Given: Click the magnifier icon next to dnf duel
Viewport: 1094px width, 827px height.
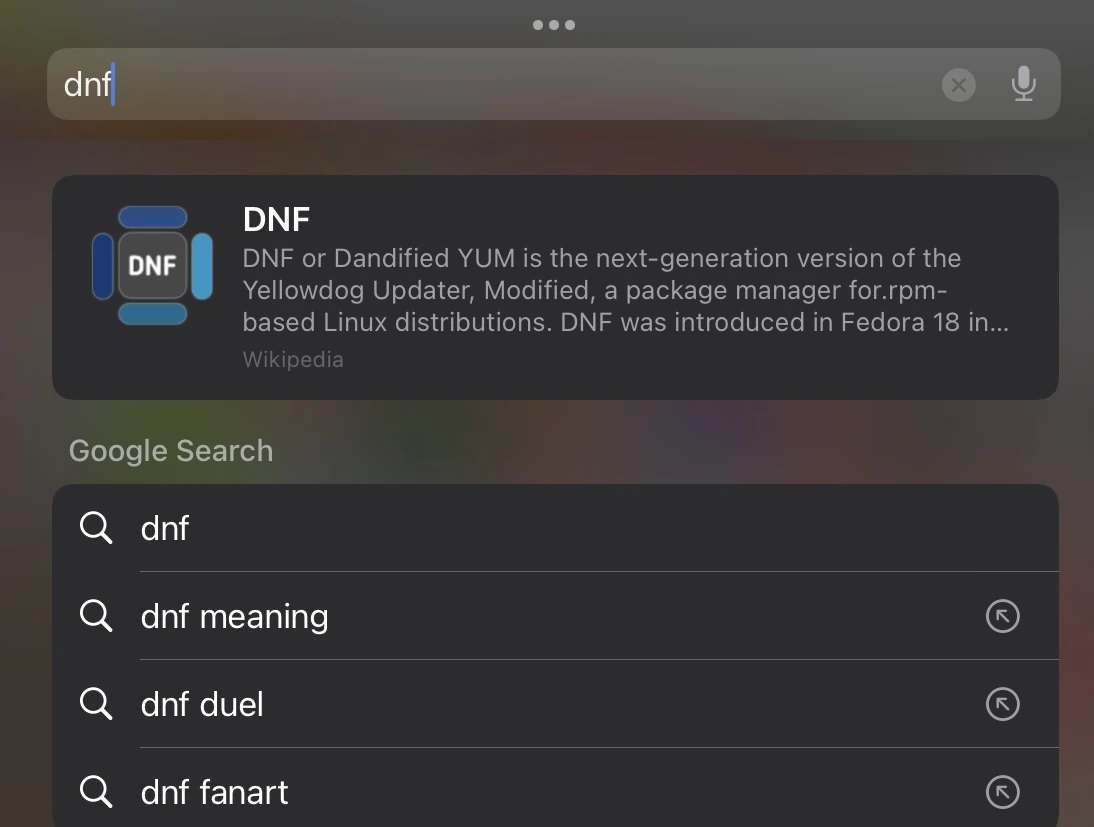Looking at the screenshot, I should (96, 704).
